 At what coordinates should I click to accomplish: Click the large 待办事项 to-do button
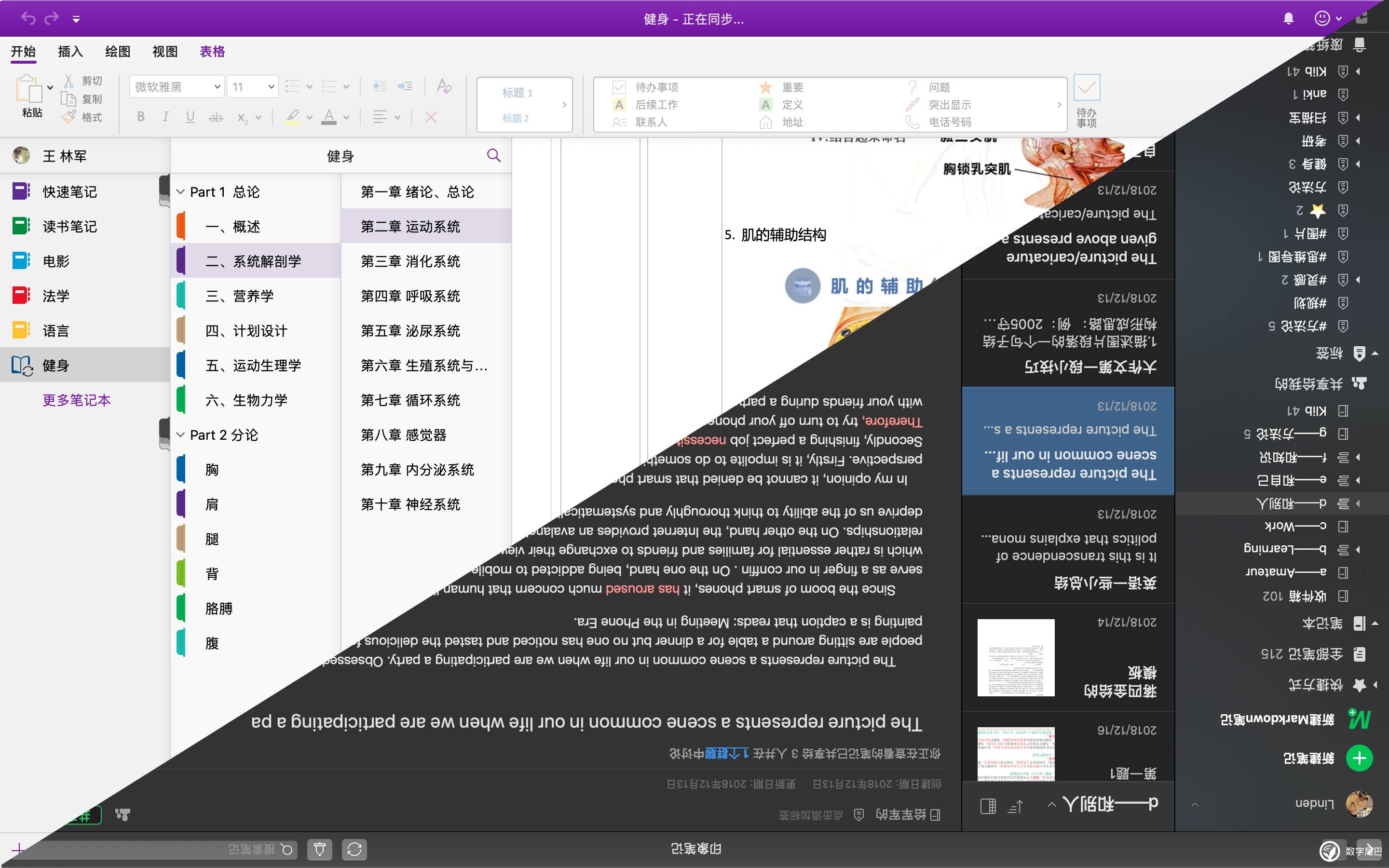(1087, 102)
